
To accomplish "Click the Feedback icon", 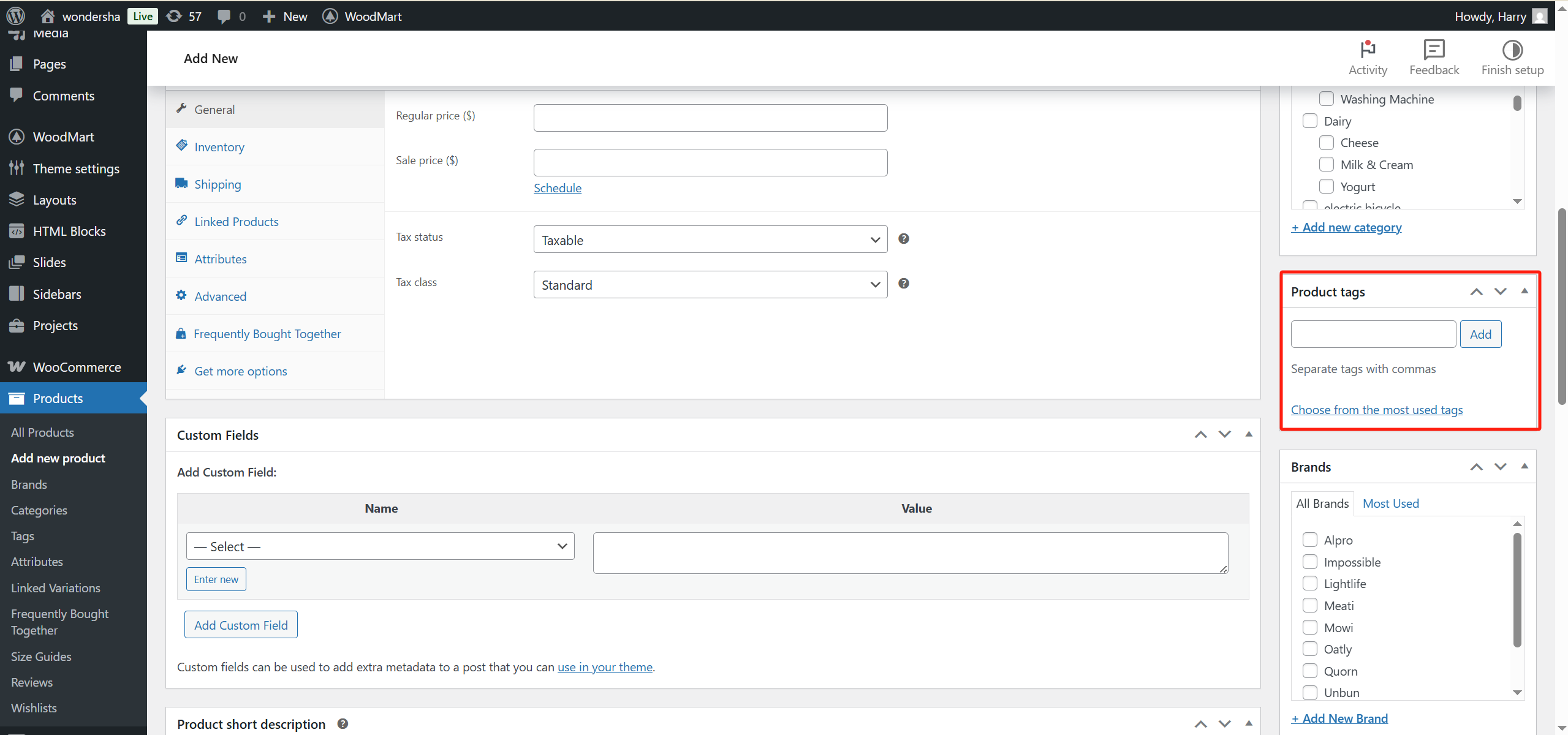I will click(1434, 50).
